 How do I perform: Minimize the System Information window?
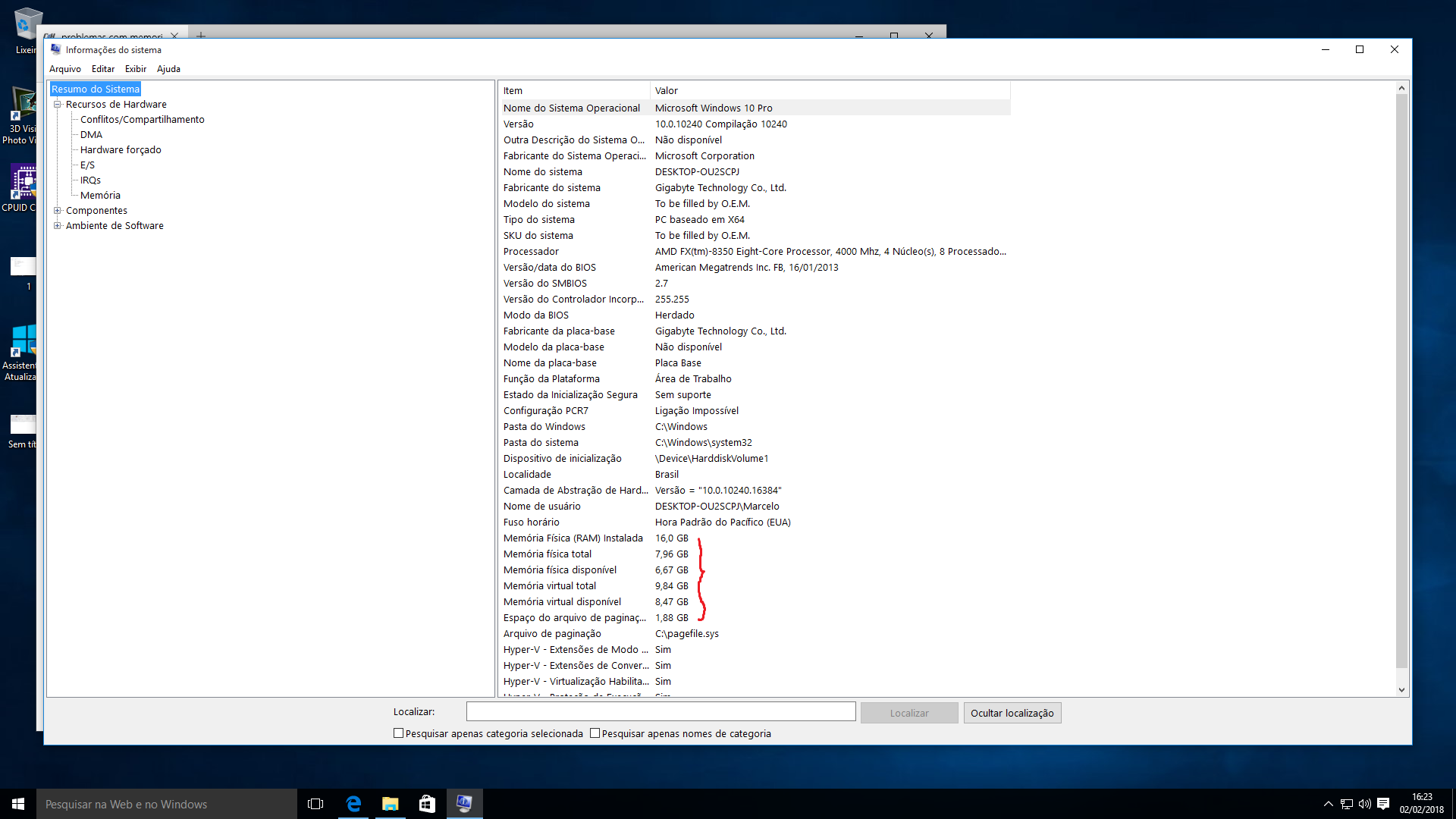[1326, 49]
